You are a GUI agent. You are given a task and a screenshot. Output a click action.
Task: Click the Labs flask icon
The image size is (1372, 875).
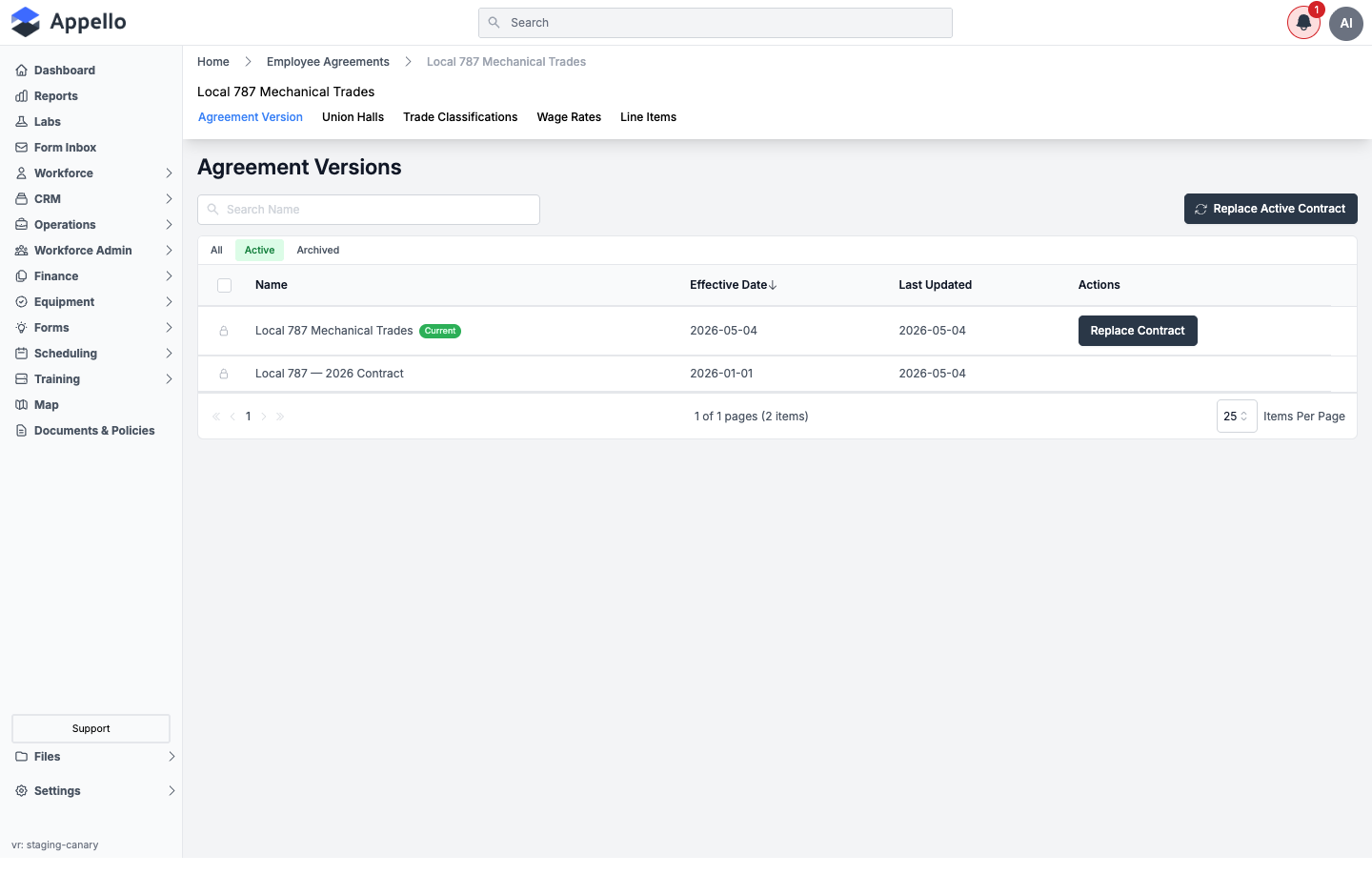coord(21,122)
